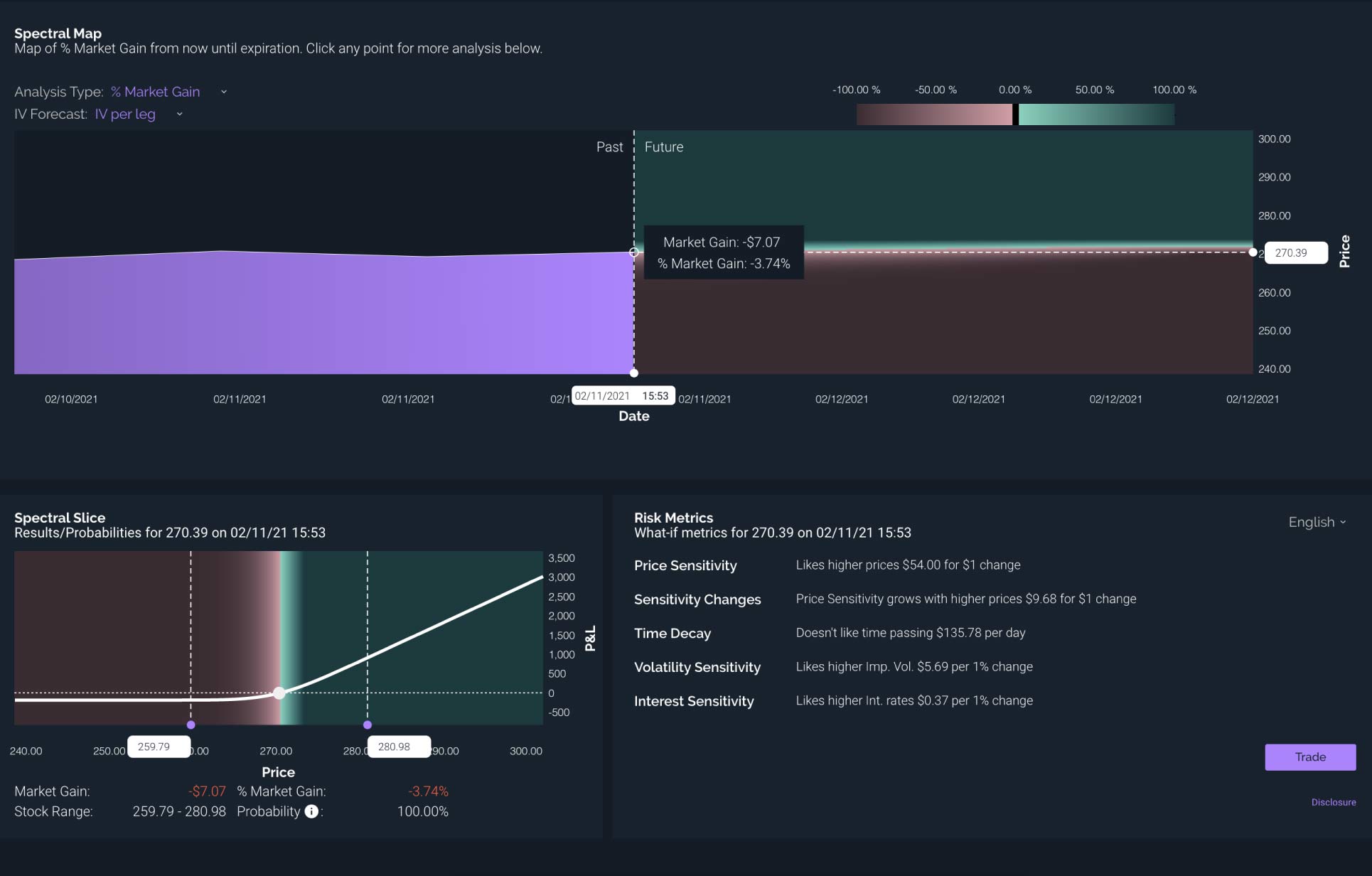Click the bottom time marker dot
1372x876 pixels.
coord(634,373)
